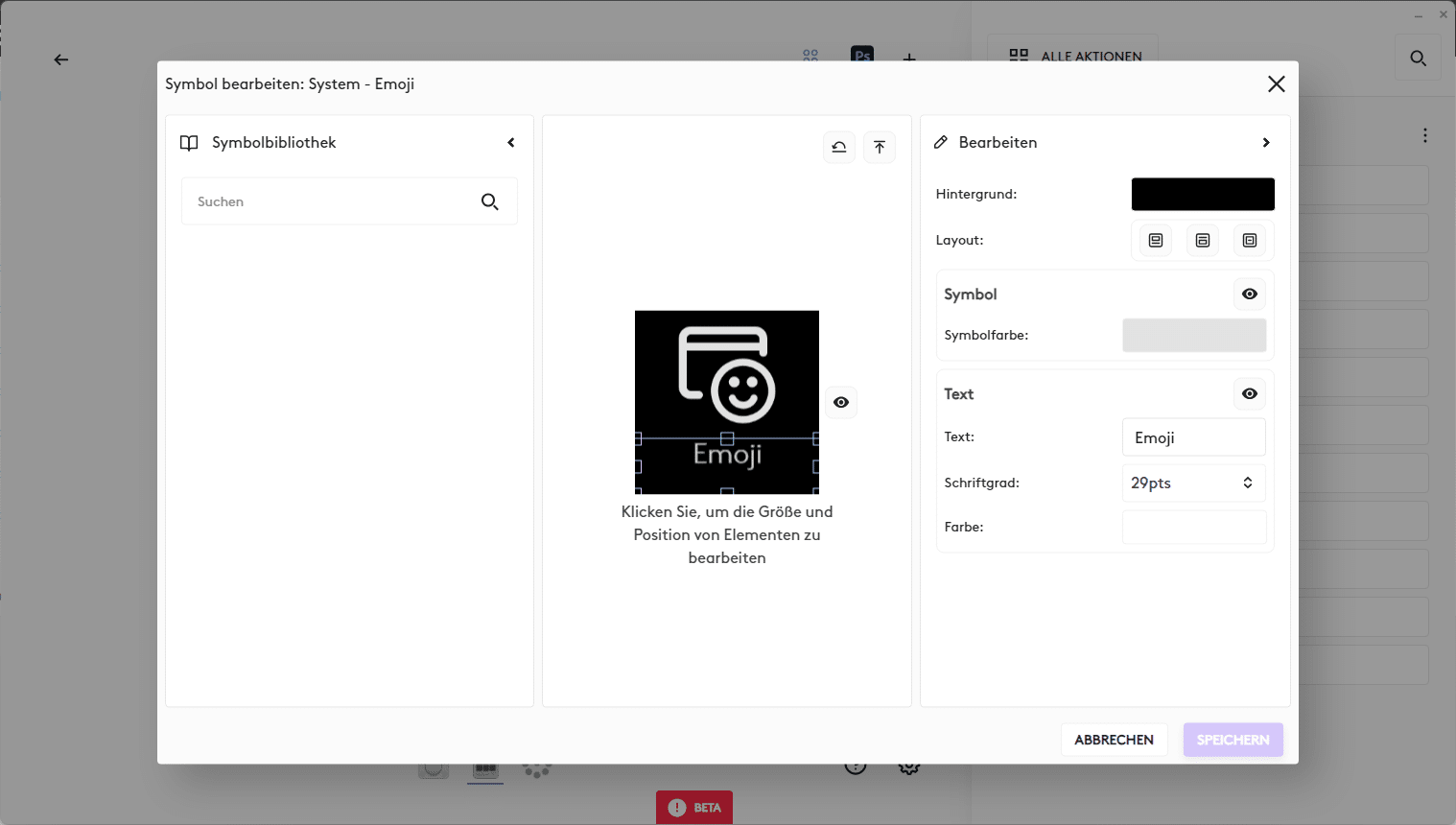
Task: Click the pencil icon next to Bearbeiten
Action: coord(941,142)
